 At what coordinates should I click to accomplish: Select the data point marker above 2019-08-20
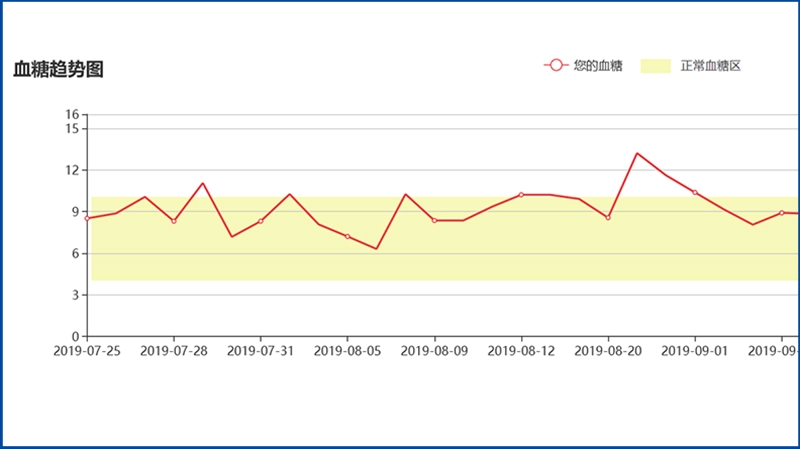click(608, 217)
